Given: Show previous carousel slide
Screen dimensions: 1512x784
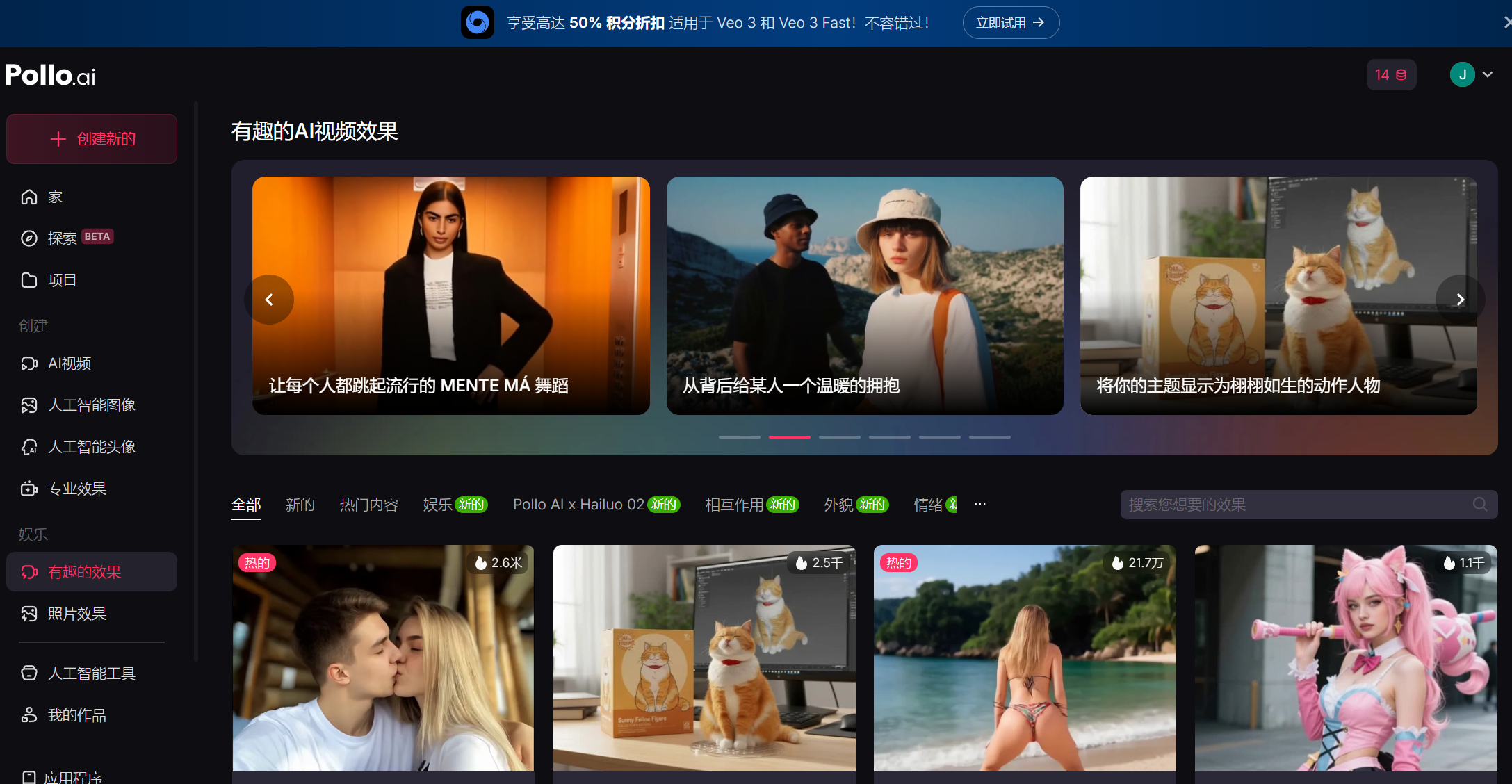Looking at the screenshot, I should coord(269,300).
